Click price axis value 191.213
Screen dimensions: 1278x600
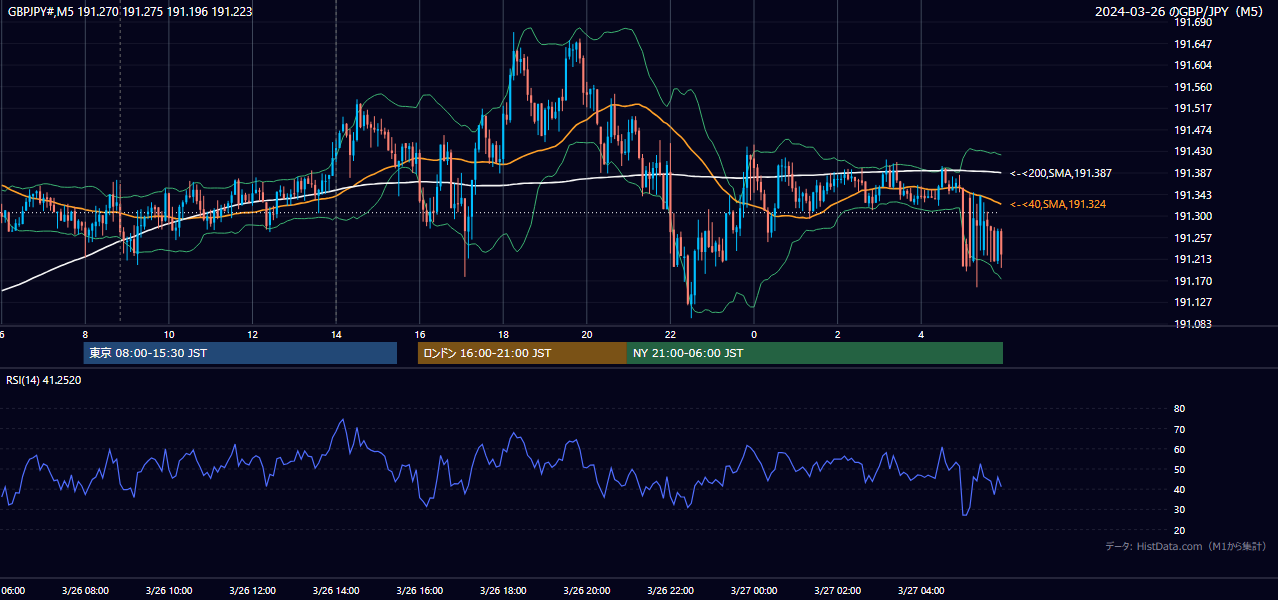pos(1192,259)
